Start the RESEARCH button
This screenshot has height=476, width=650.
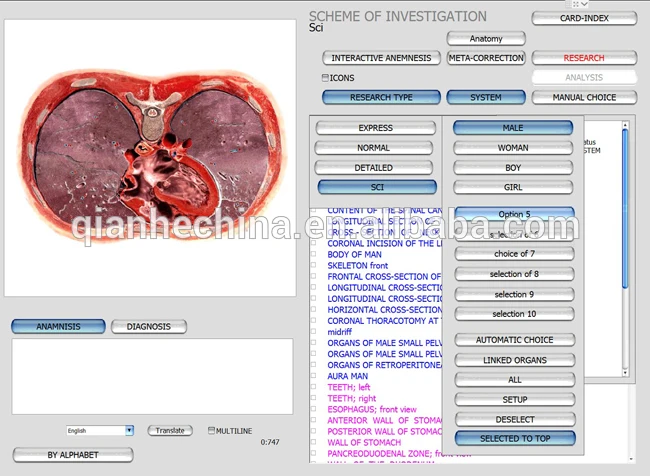coord(584,58)
